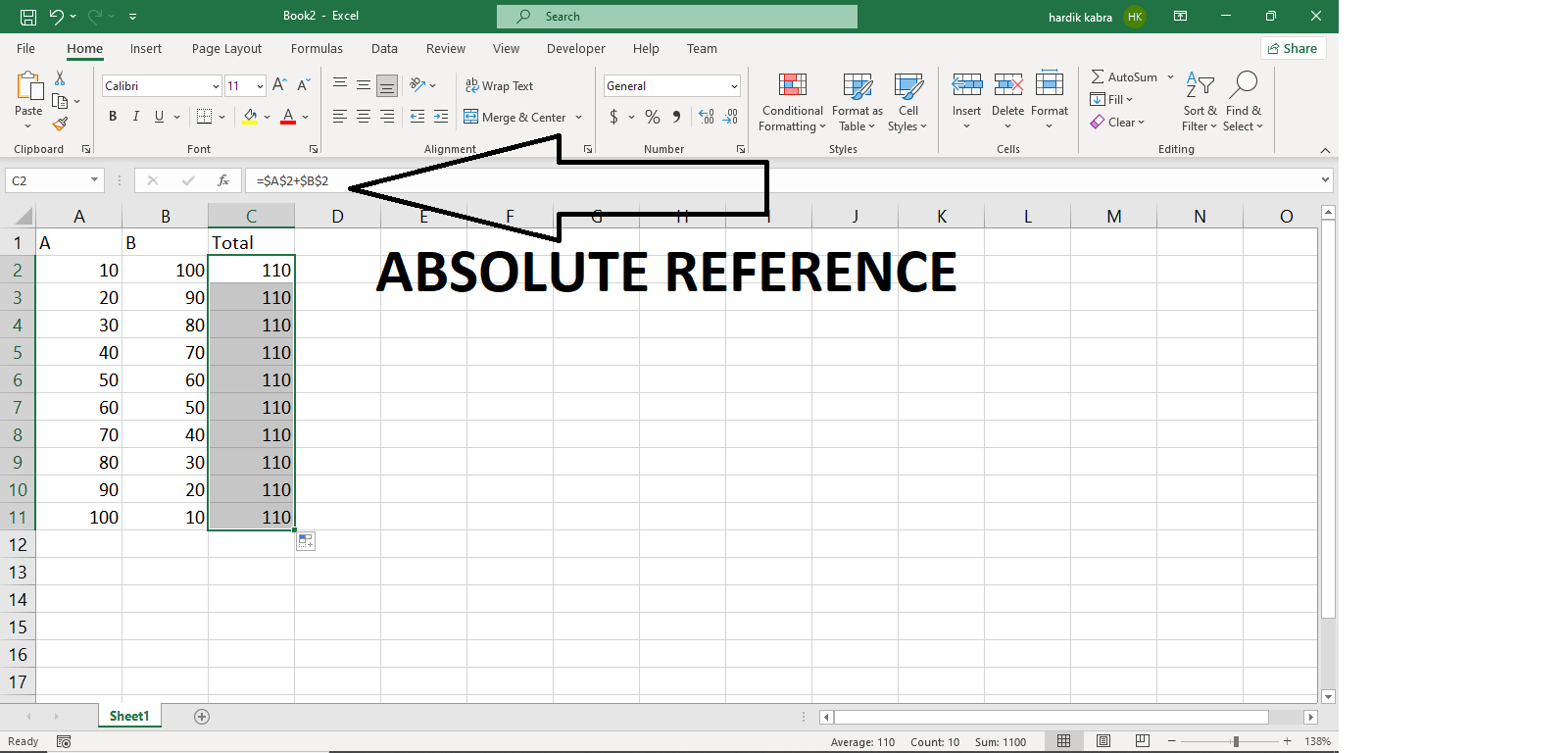Switch to the Formulas ribbon tab

(317, 49)
